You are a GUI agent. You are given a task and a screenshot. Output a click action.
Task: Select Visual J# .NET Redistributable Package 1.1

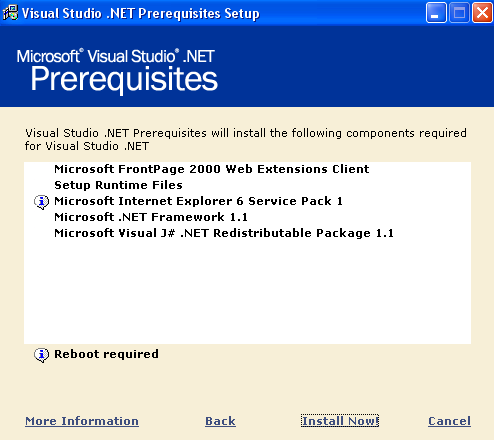pos(224,233)
